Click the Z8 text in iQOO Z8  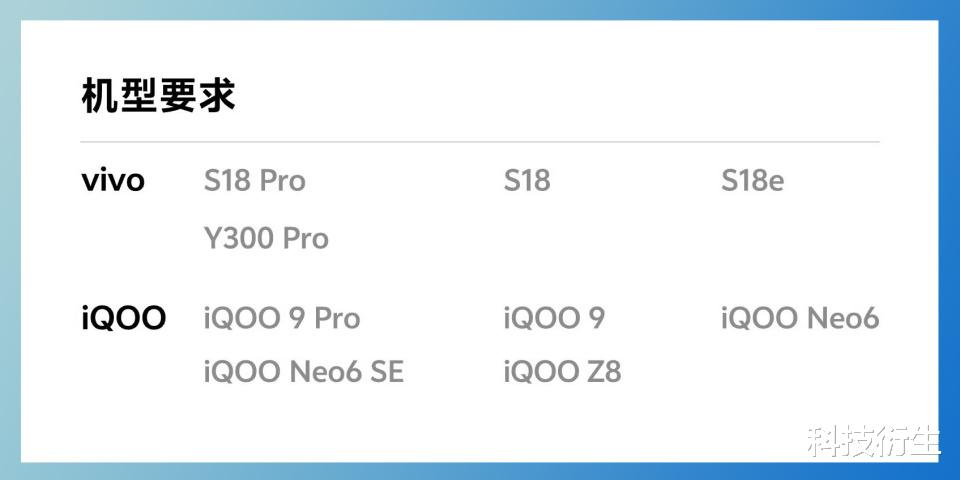point(605,372)
